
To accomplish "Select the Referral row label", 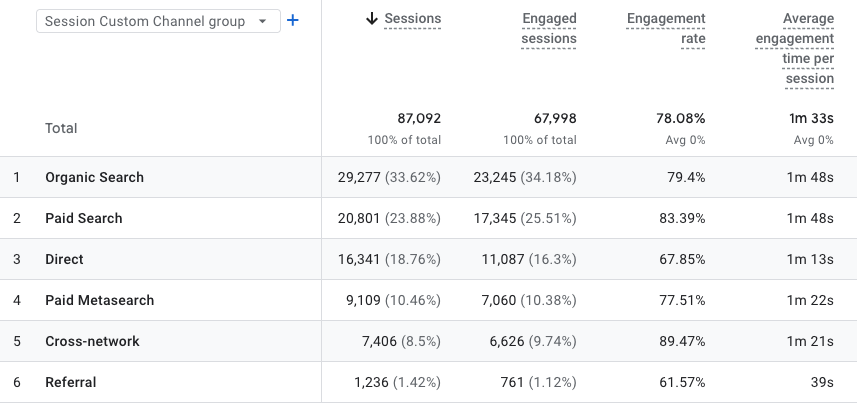I will point(71,382).
